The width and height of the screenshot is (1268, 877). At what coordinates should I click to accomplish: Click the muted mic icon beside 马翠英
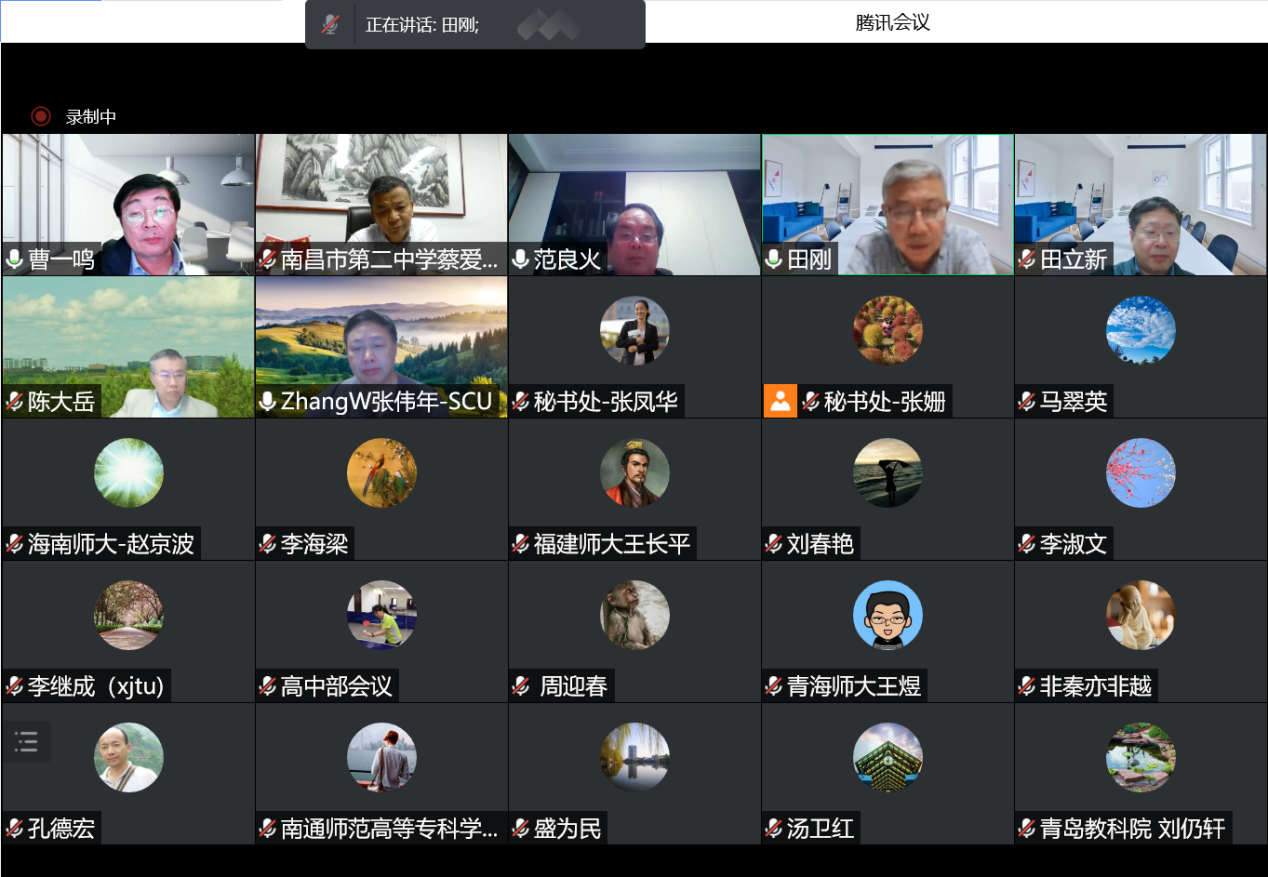(x=1027, y=402)
